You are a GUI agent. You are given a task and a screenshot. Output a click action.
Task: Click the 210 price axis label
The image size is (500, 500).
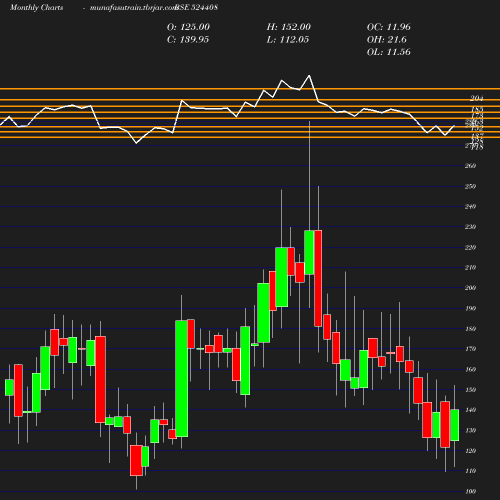coord(470,267)
